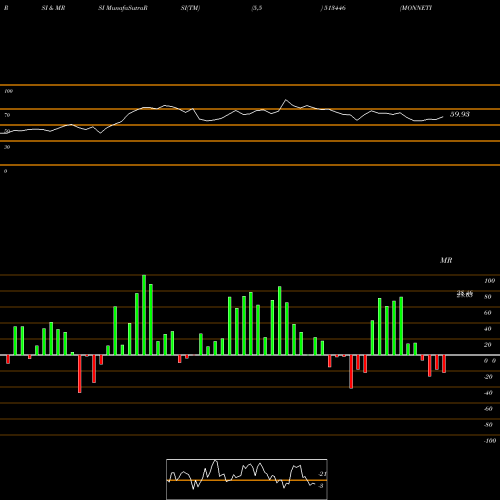The height and width of the screenshot is (500, 500).
Task: Click the MR axis label -100
Action: [490, 441]
